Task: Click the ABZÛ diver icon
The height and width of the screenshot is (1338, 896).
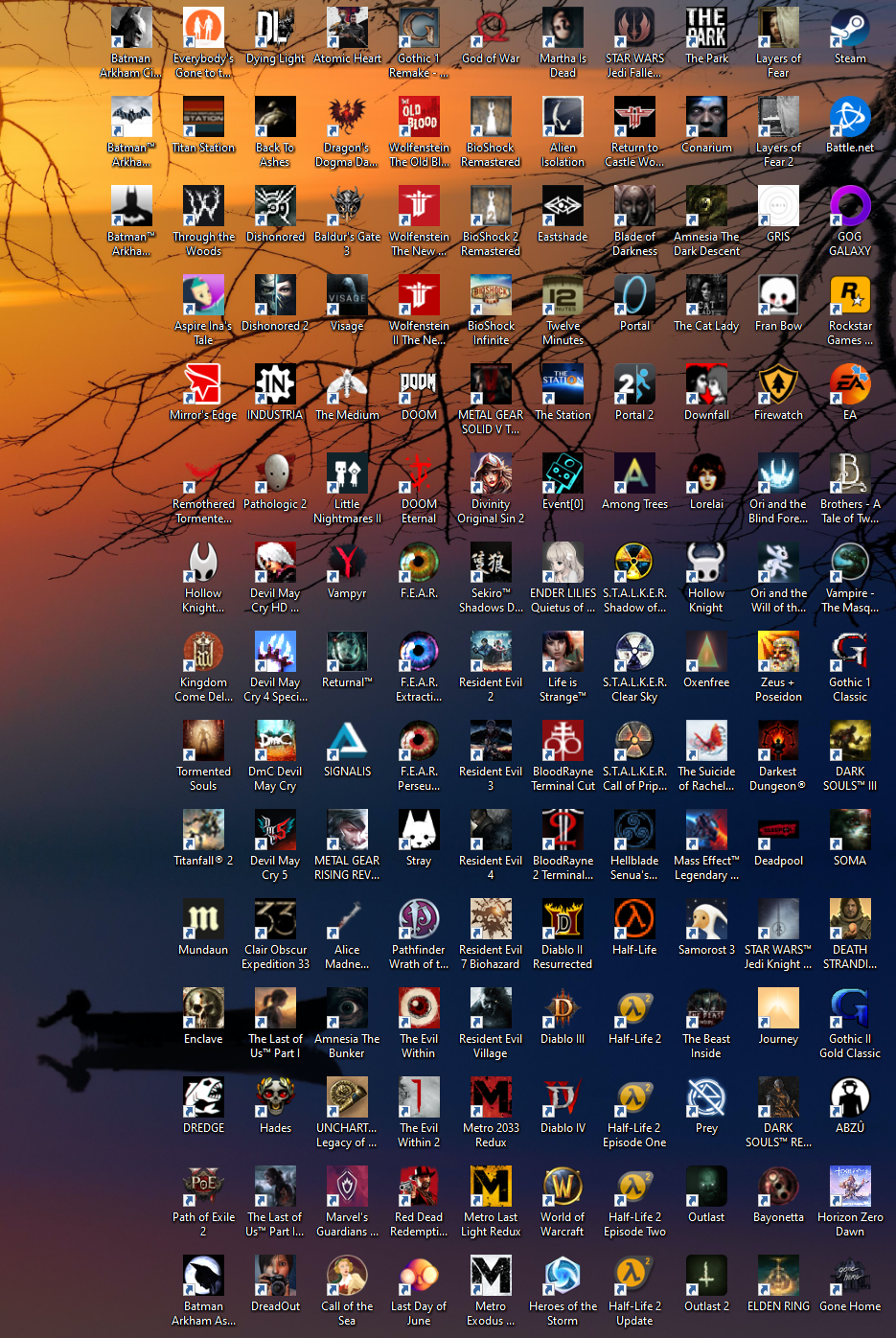Action: tap(850, 1097)
